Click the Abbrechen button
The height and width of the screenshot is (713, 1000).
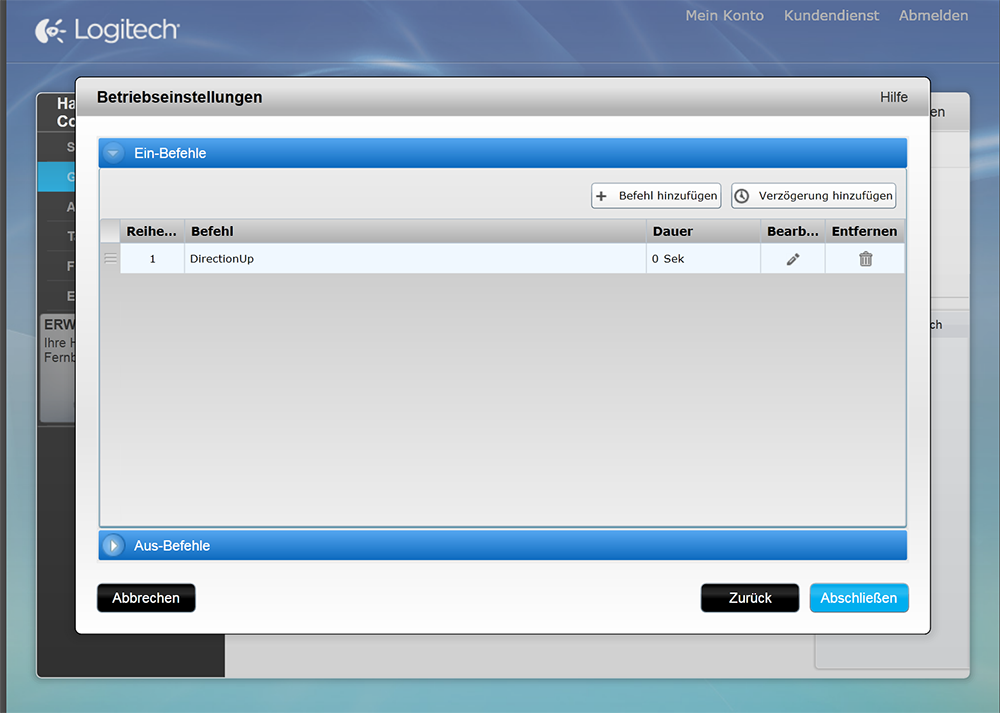[x=146, y=598]
